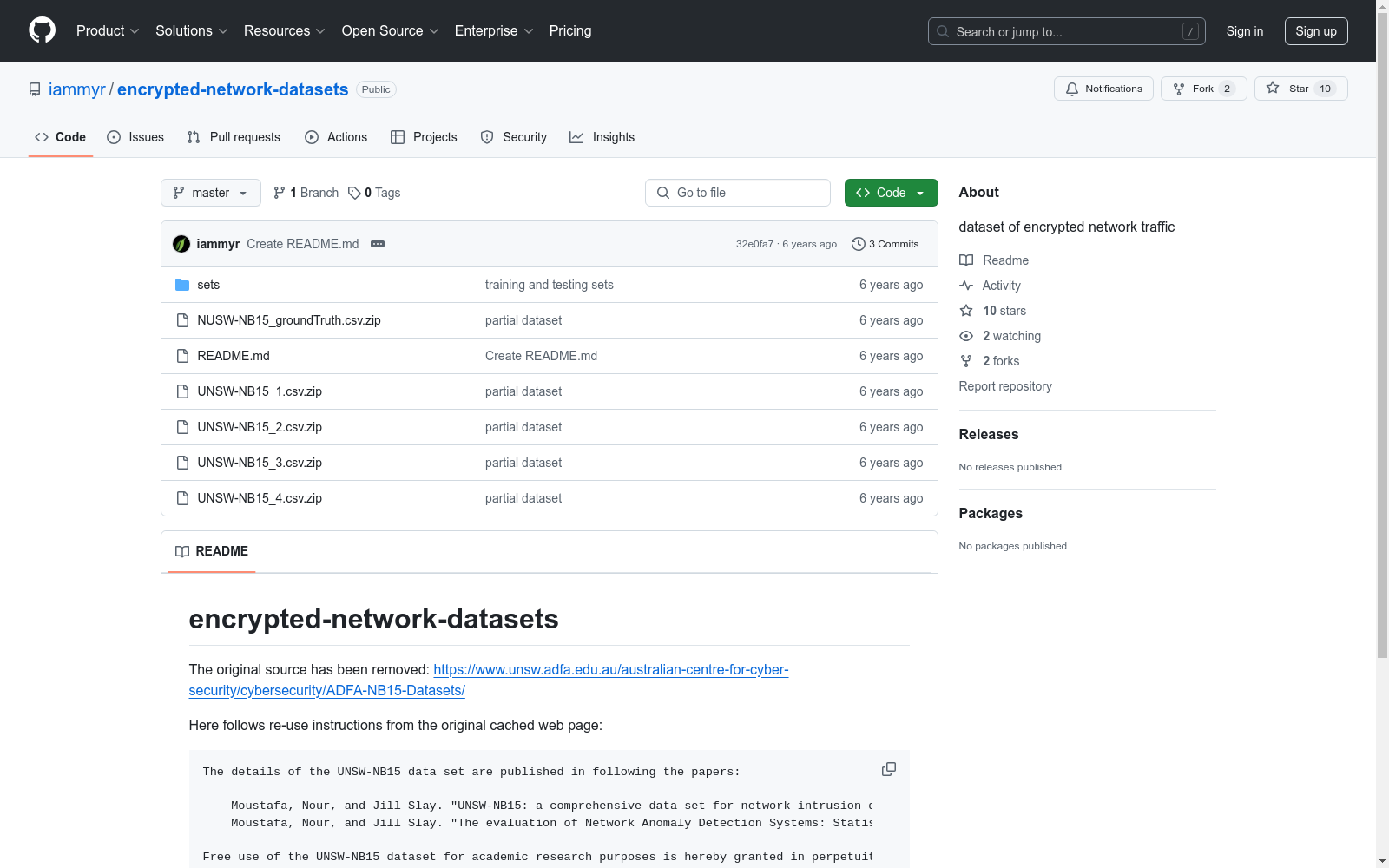
Task: Switch to the Actions tab
Action: (336, 137)
